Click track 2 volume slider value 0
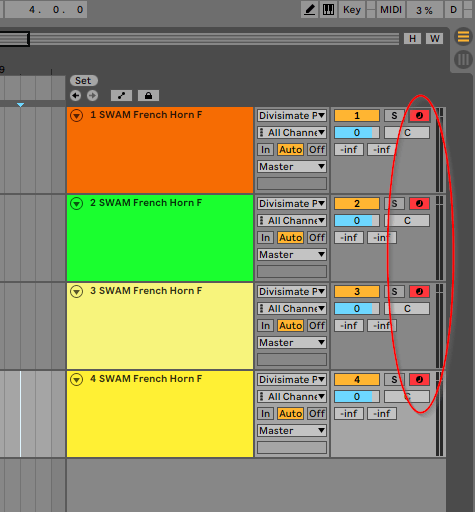 tap(357, 221)
